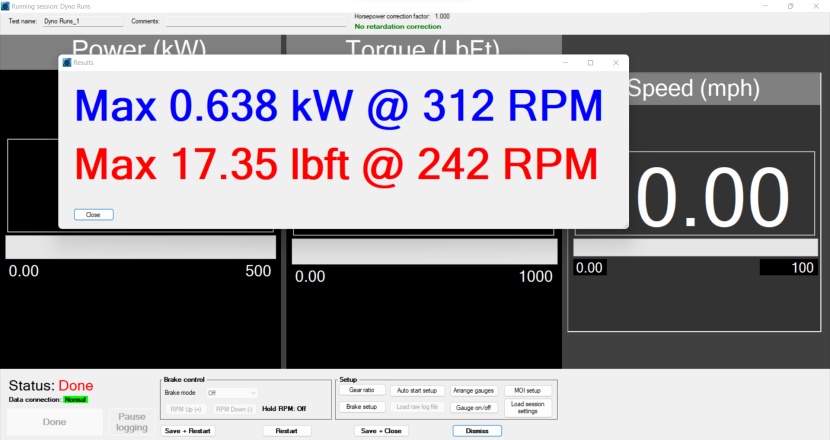This screenshot has width=830, height=440.
Task: Click No retardation correction text
Action: tap(398, 26)
